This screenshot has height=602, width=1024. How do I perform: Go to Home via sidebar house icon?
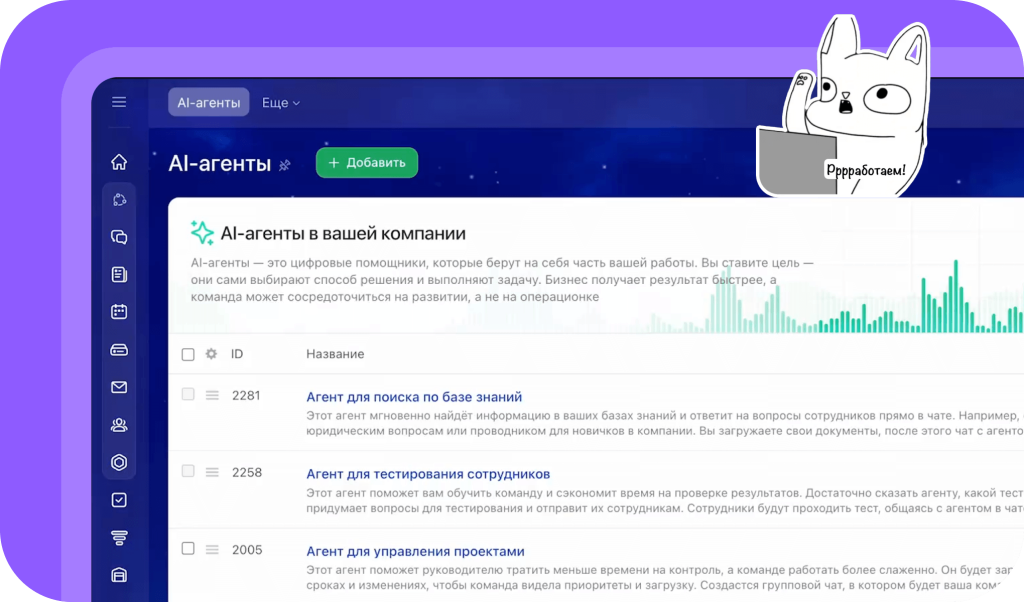coord(119,162)
